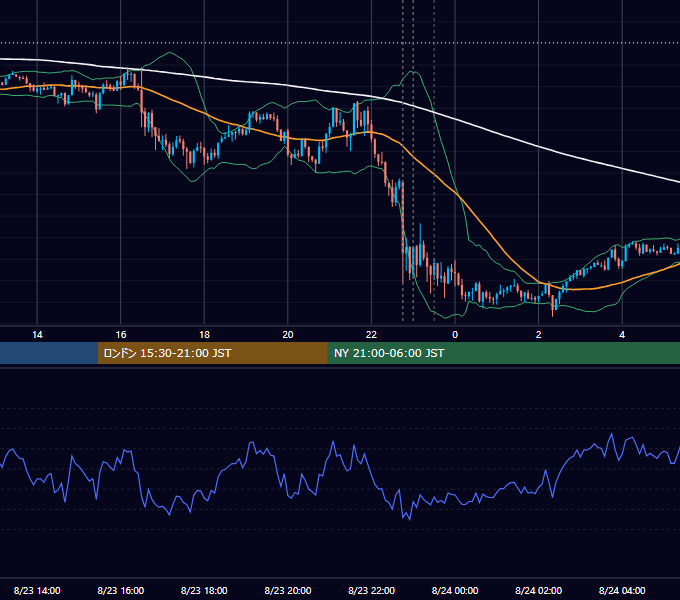Image resolution: width=680 pixels, height=600 pixels.
Task: Click the 8/23 18:00 time label
Action: coord(204,590)
